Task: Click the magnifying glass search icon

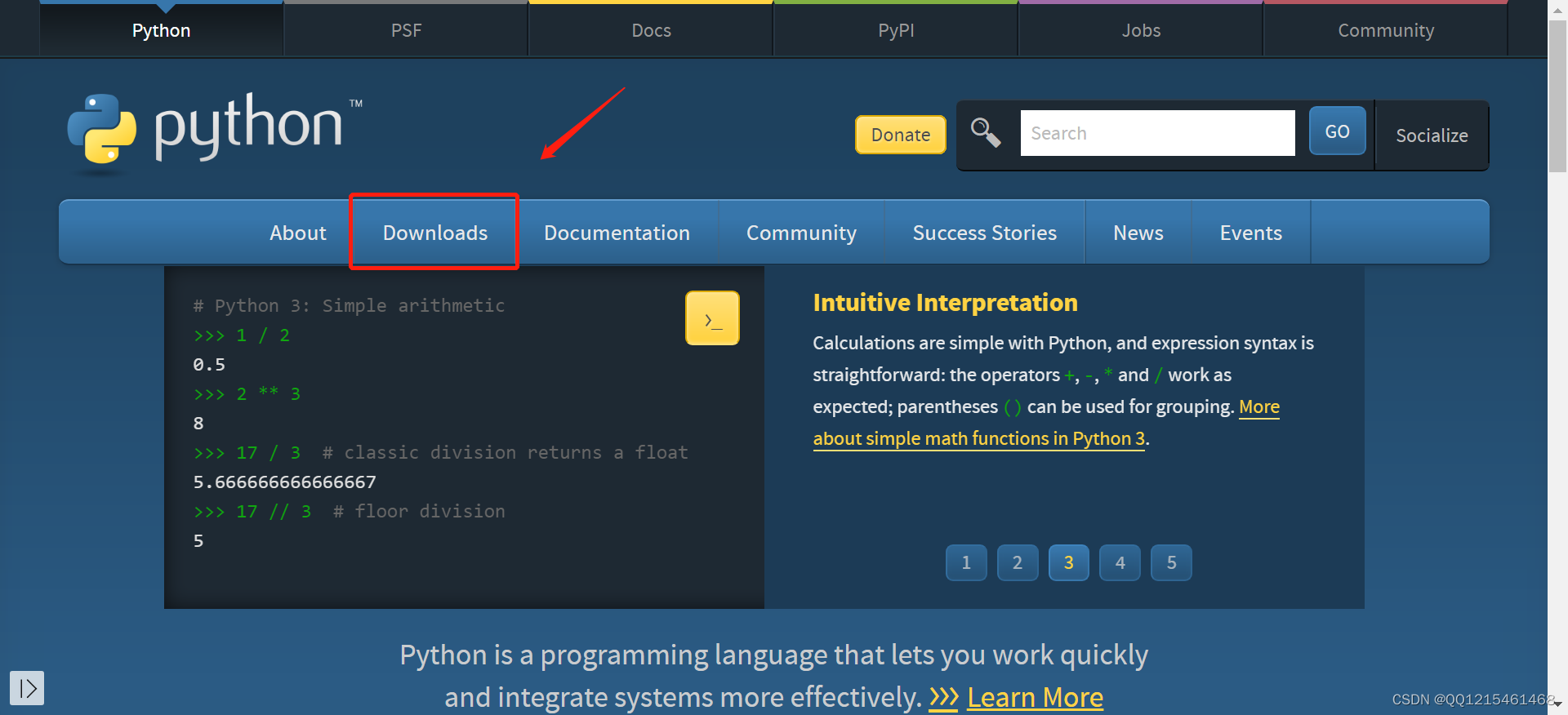Action: [986, 132]
